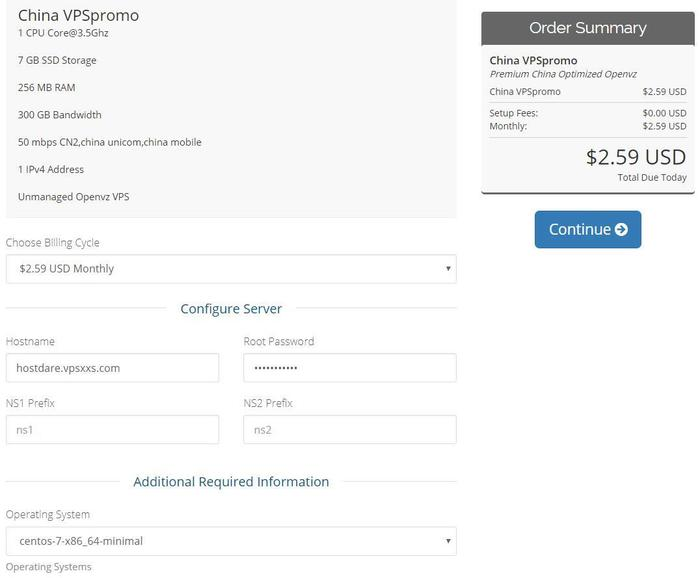Screen dimensions: 700x578
Task: Select the NS1 Prefix input box
Action: coord(112,430)
